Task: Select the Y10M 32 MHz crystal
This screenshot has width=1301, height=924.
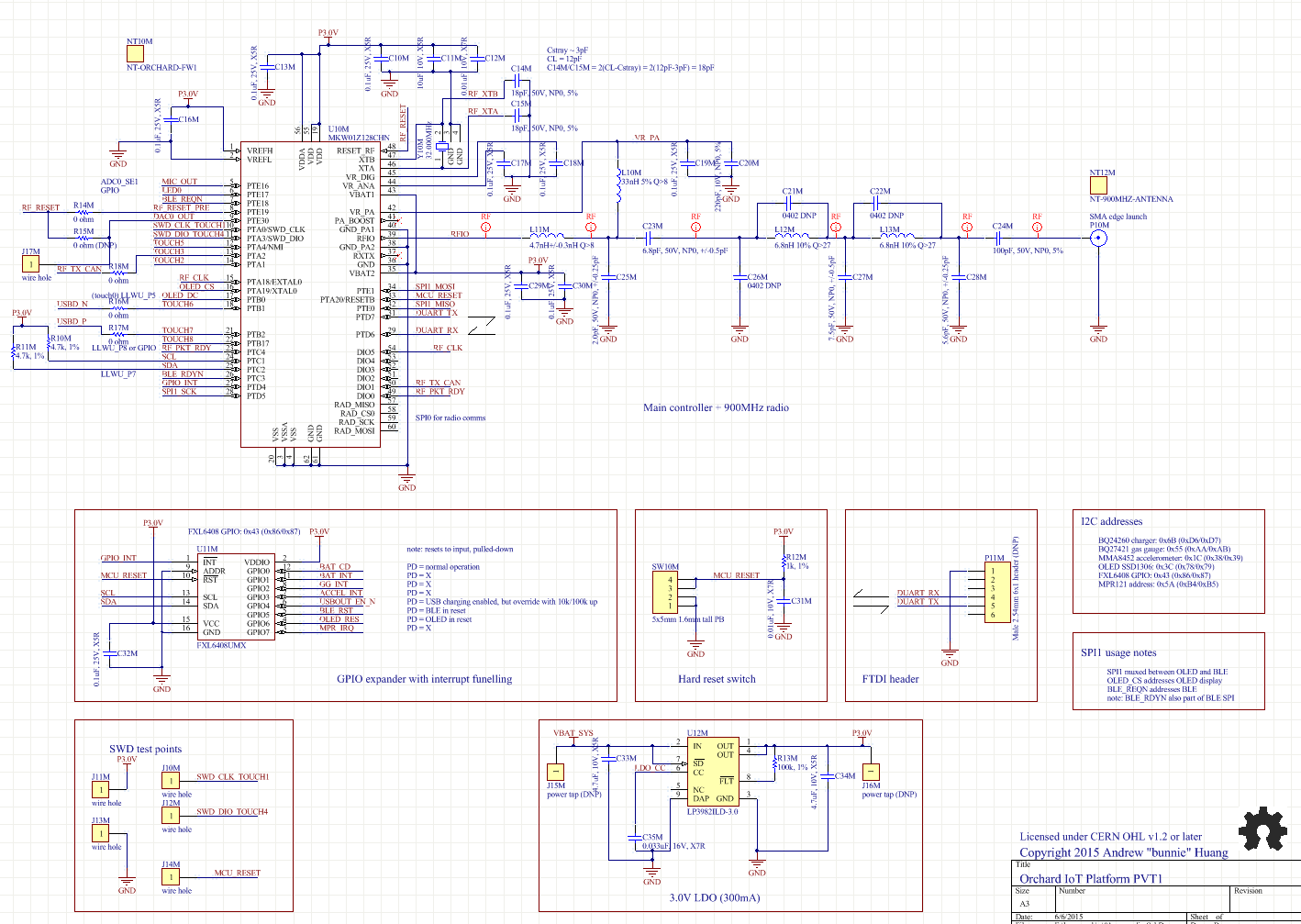Action: pyautogui.click(x=442, y=147)
